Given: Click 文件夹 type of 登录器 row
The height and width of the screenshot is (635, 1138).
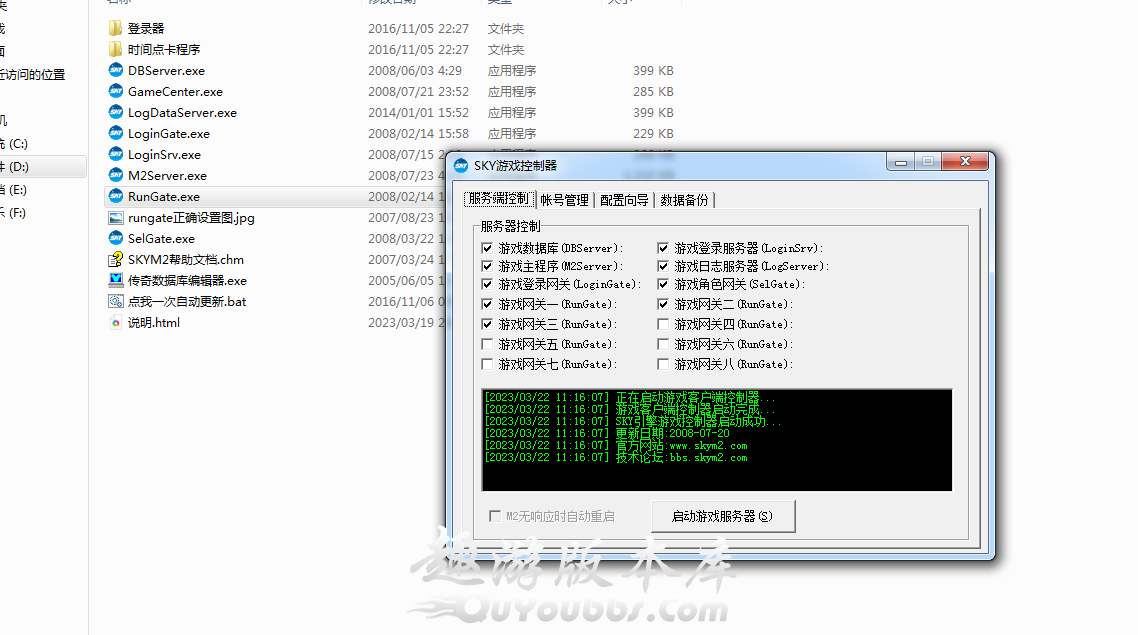Looking at the screenshot, I should 506,28.
